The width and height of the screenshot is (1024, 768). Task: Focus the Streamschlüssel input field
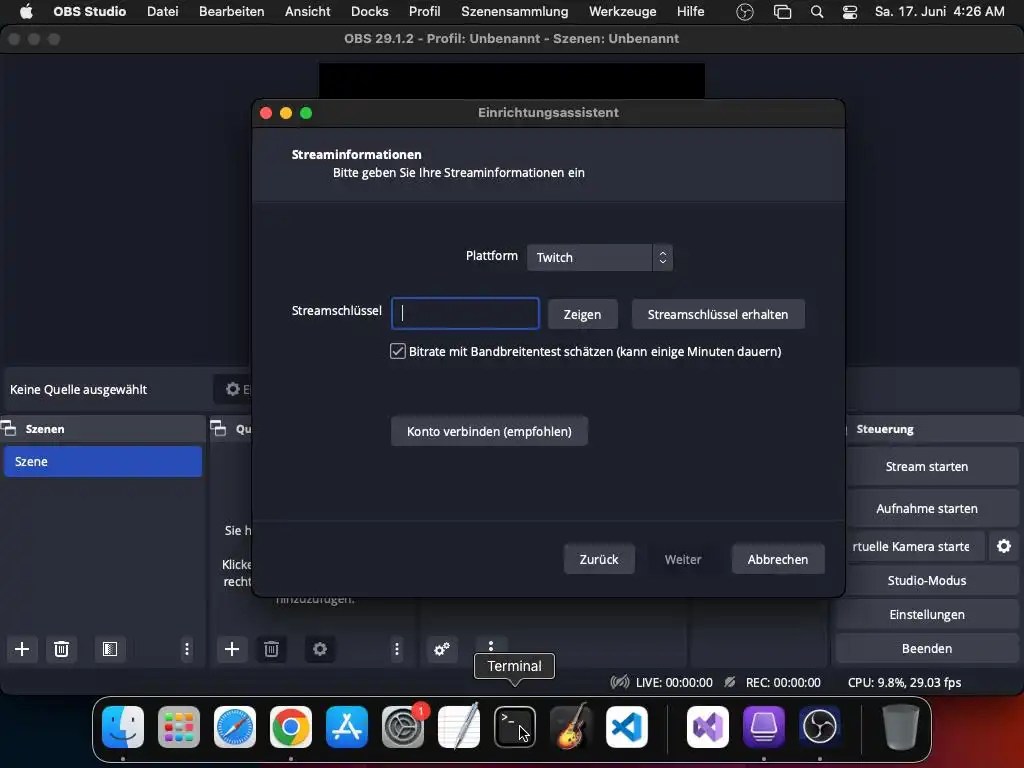point(465,313)
